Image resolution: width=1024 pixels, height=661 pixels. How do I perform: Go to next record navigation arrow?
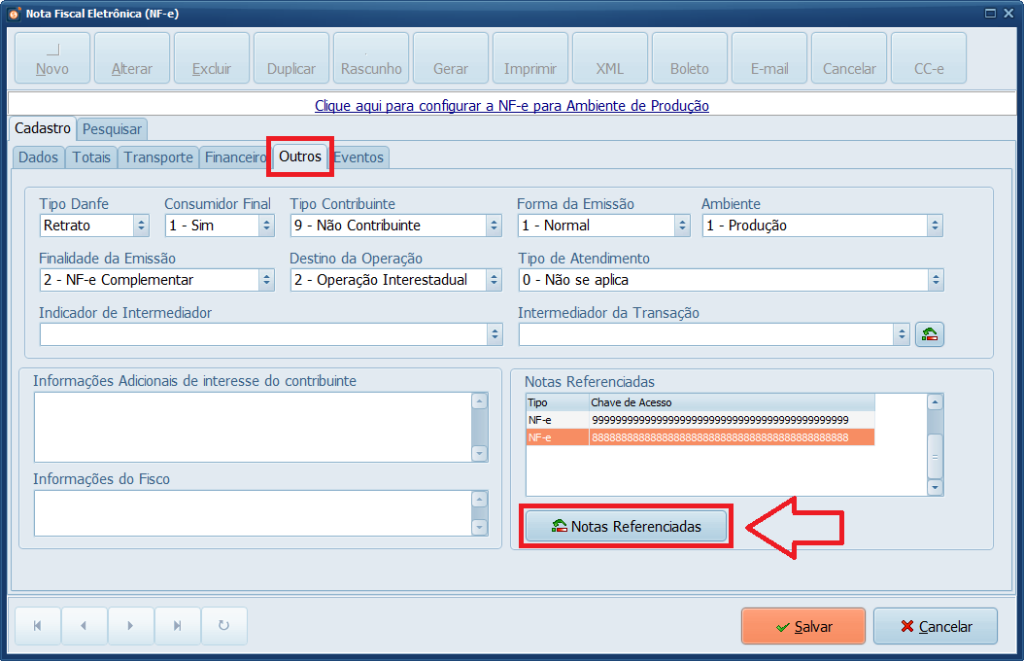(x=131, y=626)
